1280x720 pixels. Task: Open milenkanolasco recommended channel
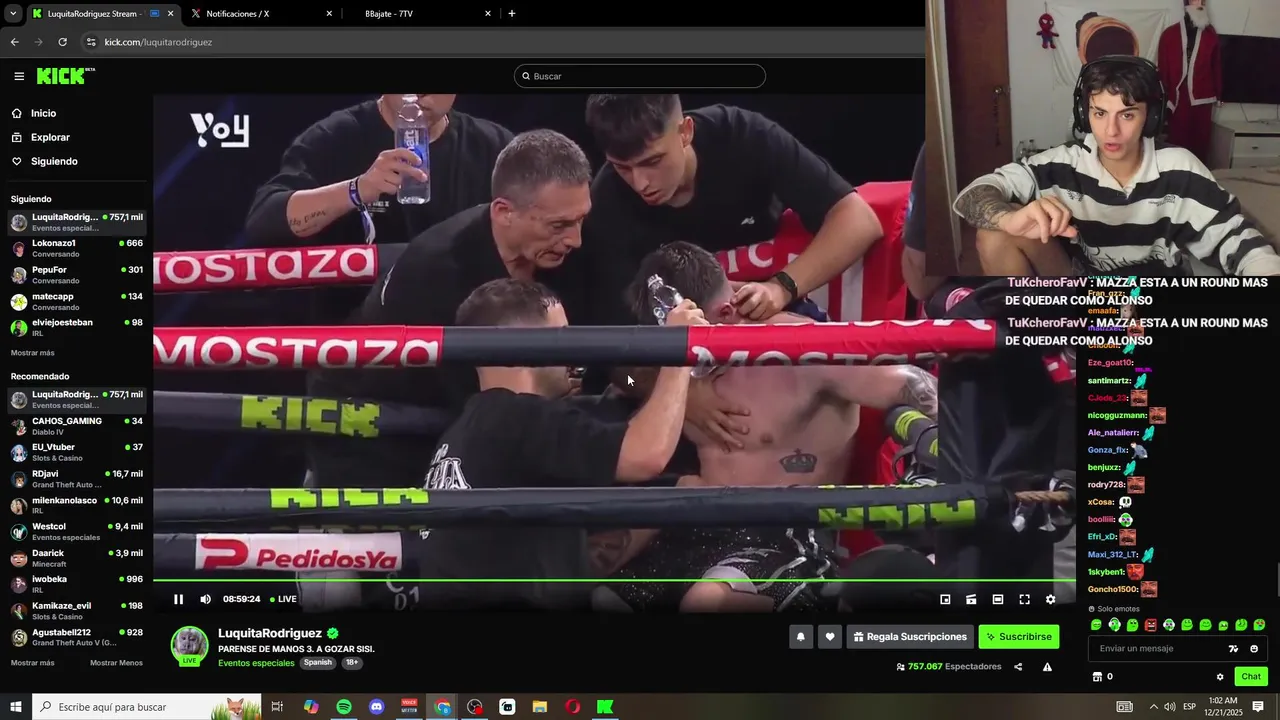(x=77, y=505)
